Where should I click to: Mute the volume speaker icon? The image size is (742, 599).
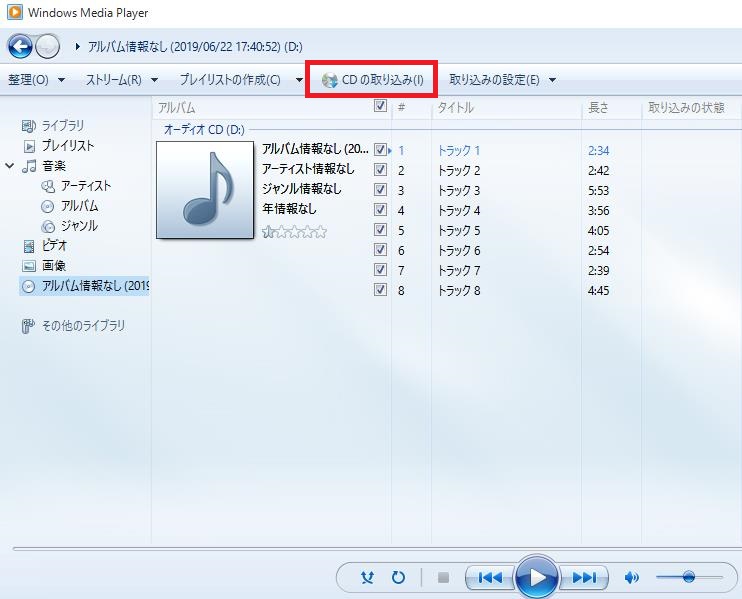(632, 577)
